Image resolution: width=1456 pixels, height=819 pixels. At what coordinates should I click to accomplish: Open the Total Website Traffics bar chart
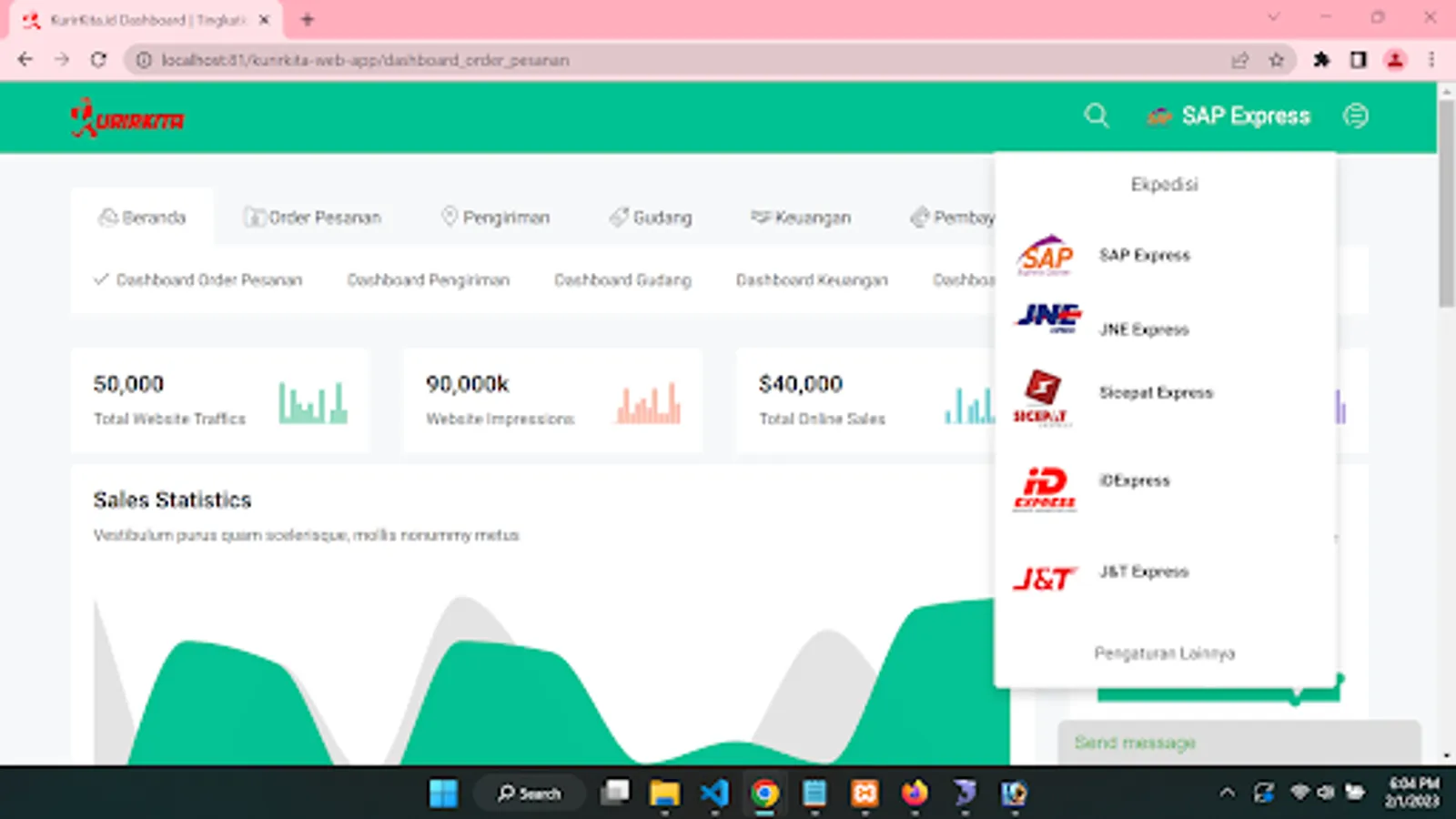coord(312,402)
